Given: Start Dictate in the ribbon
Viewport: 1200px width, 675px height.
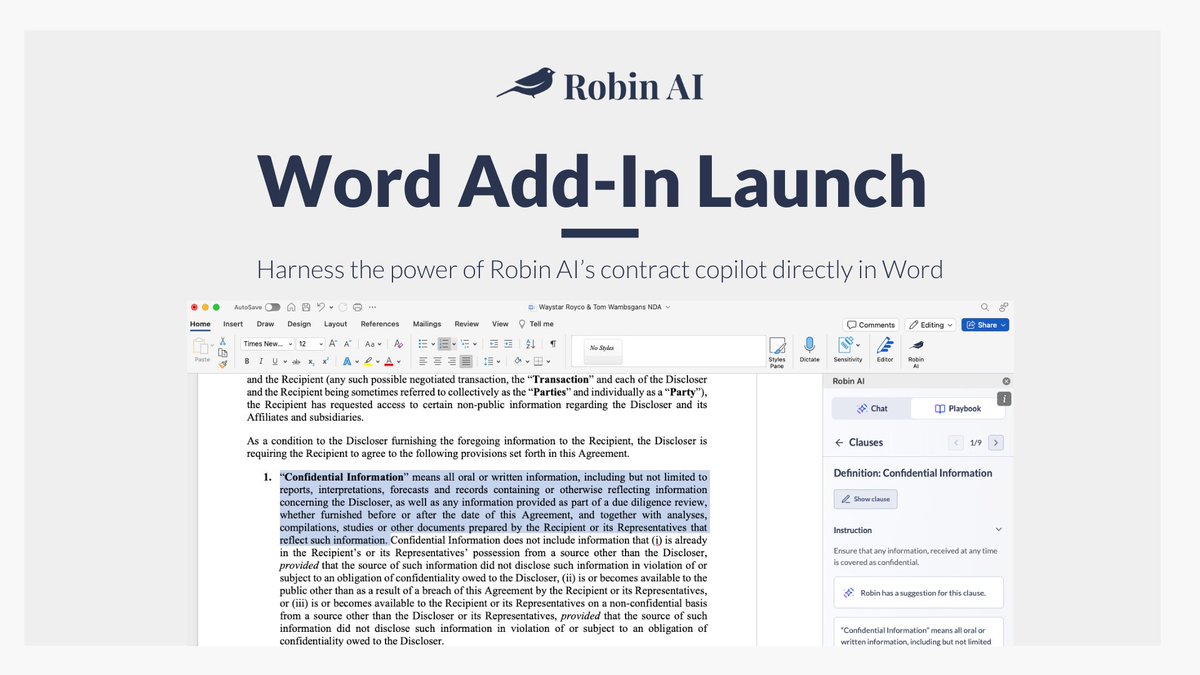Looking at the screenshot, I should (810, 350).
